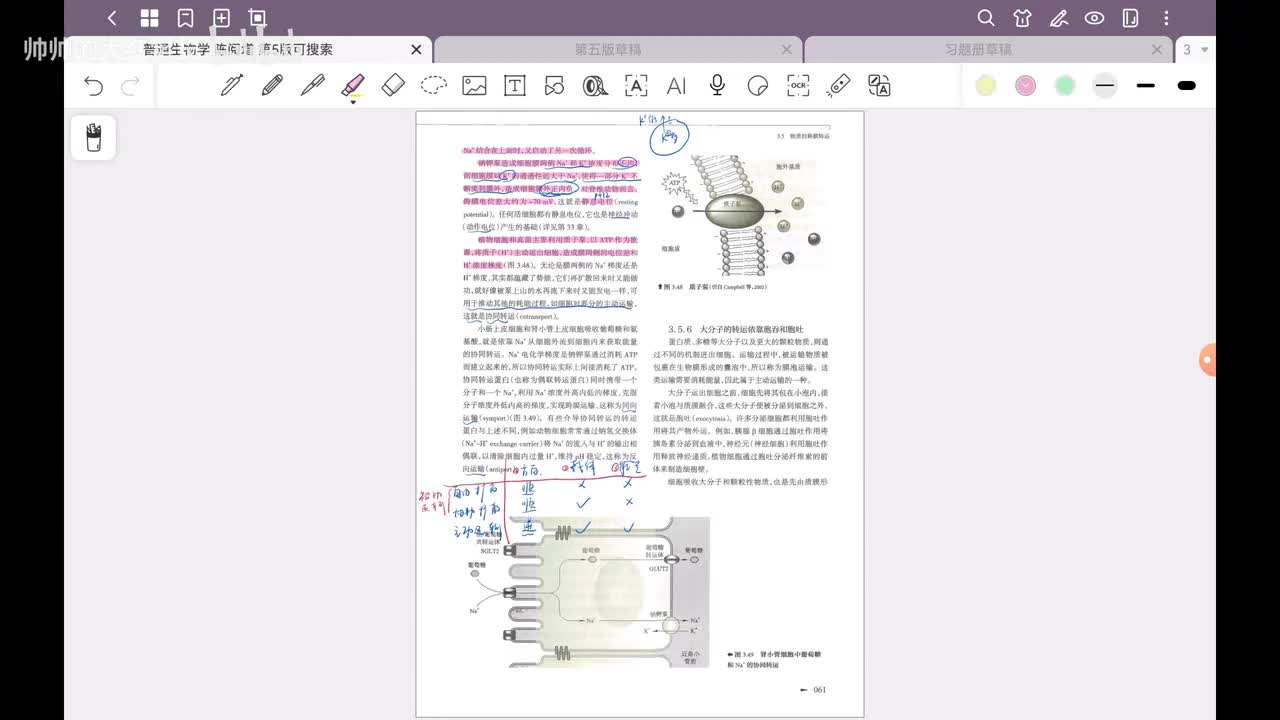
Task: Pick the pink highlighter color
Action: (x=1025, y=86)
